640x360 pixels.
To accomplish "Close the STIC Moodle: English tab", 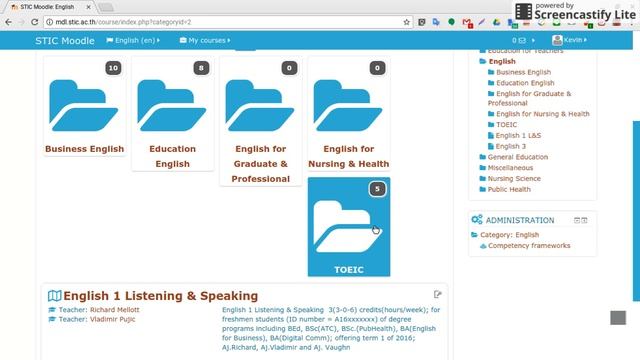I will click(89, 7).
